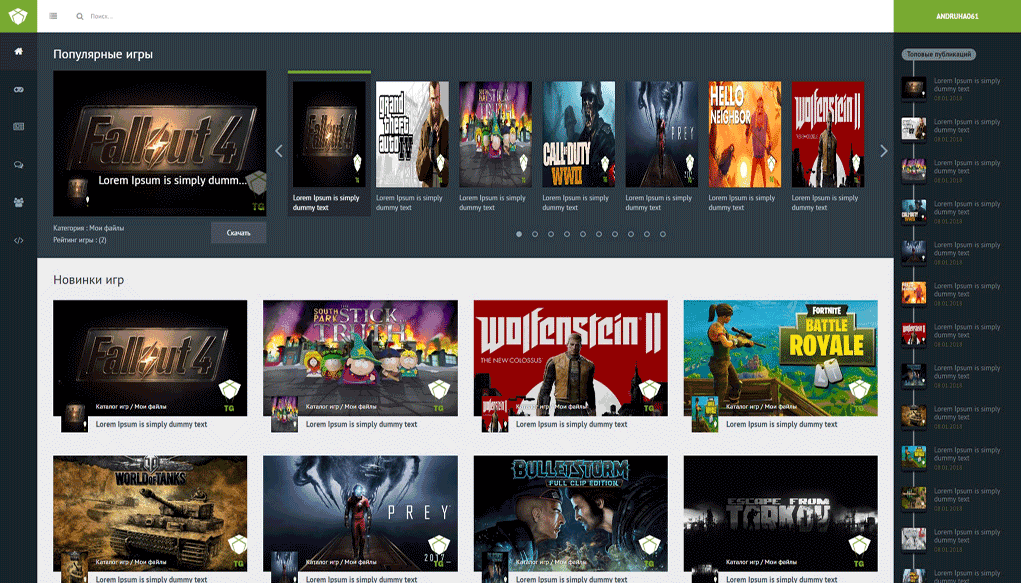Screen dimensions: 1021x583
Task: Open Wolfenstein II New Colossus card
Action: [x=570, y=358]
